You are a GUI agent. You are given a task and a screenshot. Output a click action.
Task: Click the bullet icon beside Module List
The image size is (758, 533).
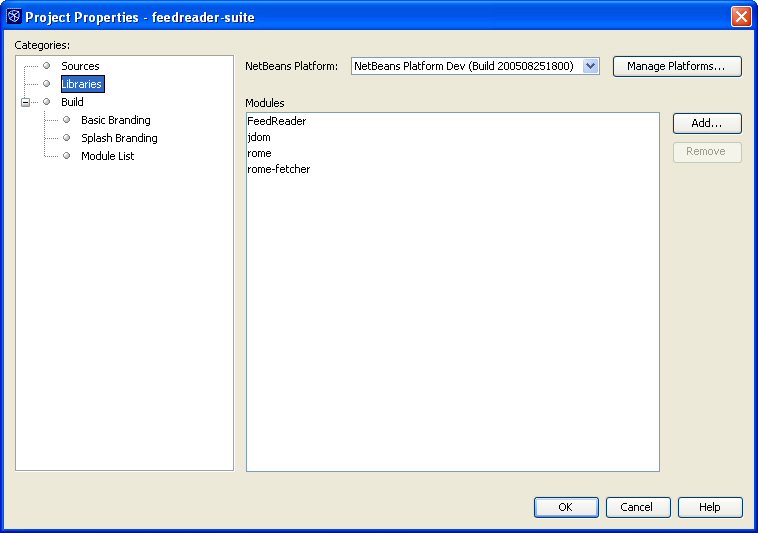[x=67, y=156]
